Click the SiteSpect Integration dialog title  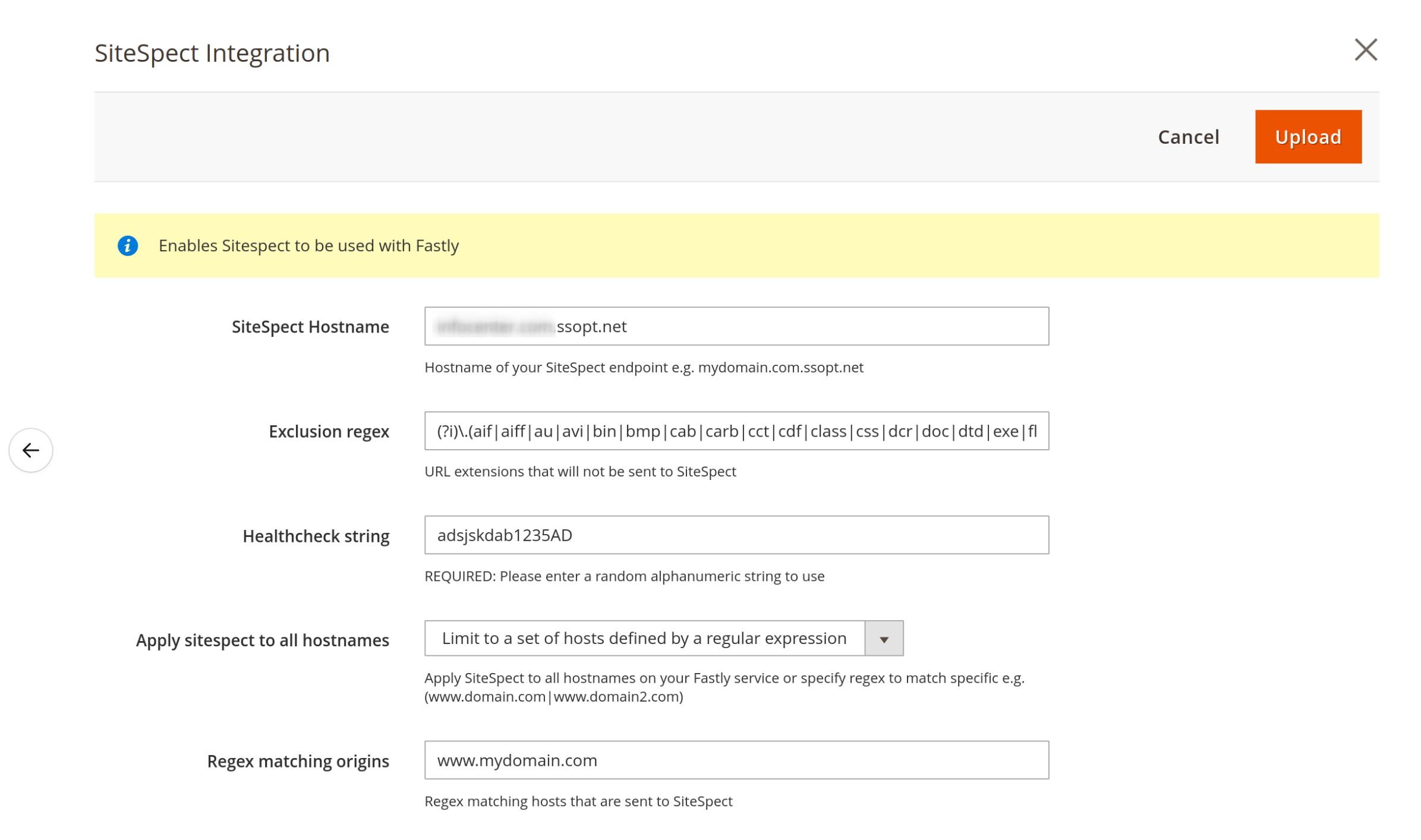point(212,53)
